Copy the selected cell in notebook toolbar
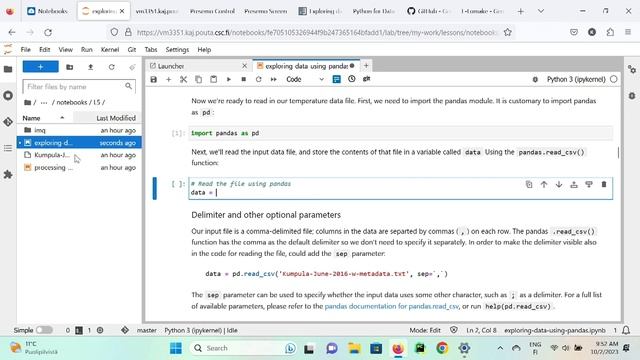The height and width of the screenshot is (360, 640). click(198, 79)
